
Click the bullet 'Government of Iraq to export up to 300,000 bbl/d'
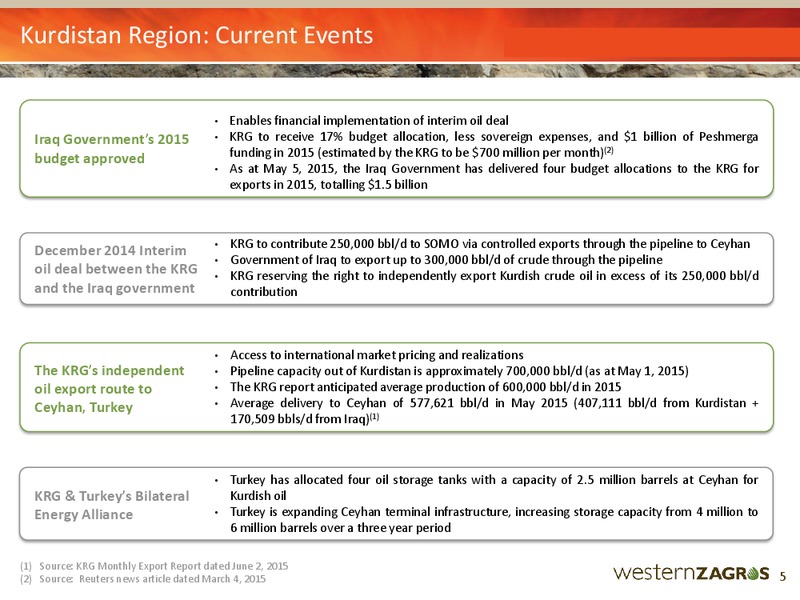(446, 260)
